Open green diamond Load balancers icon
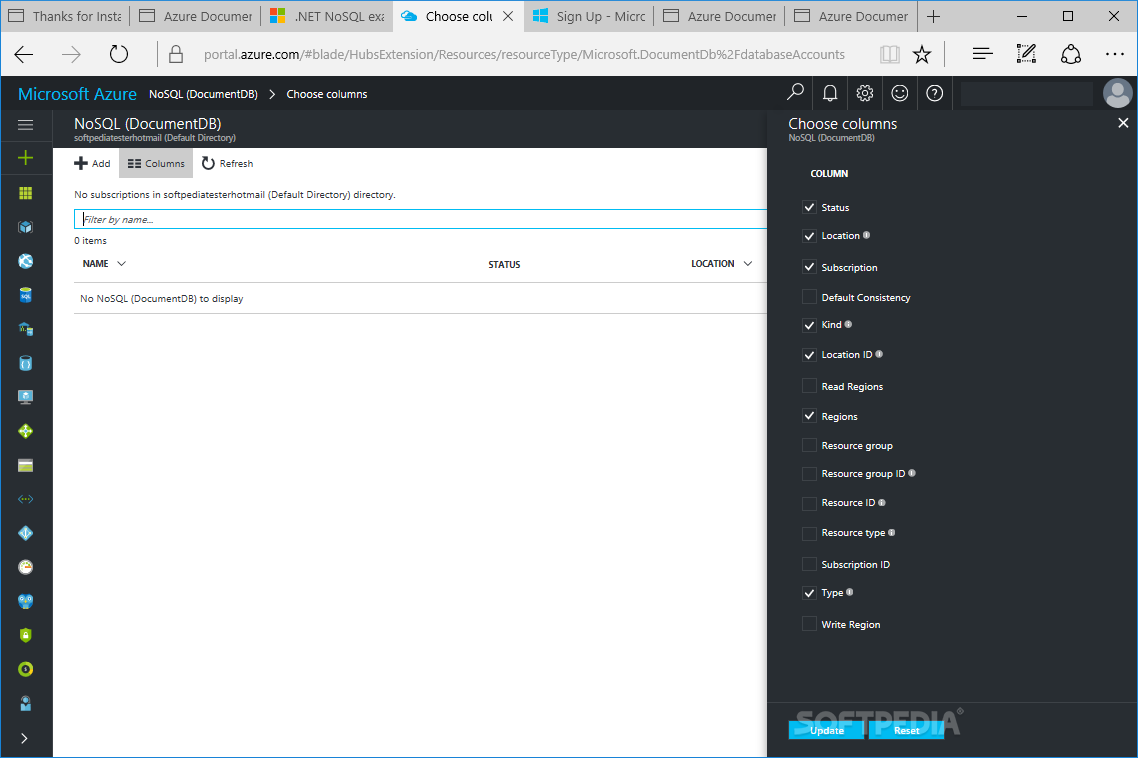 pos(25,431)
